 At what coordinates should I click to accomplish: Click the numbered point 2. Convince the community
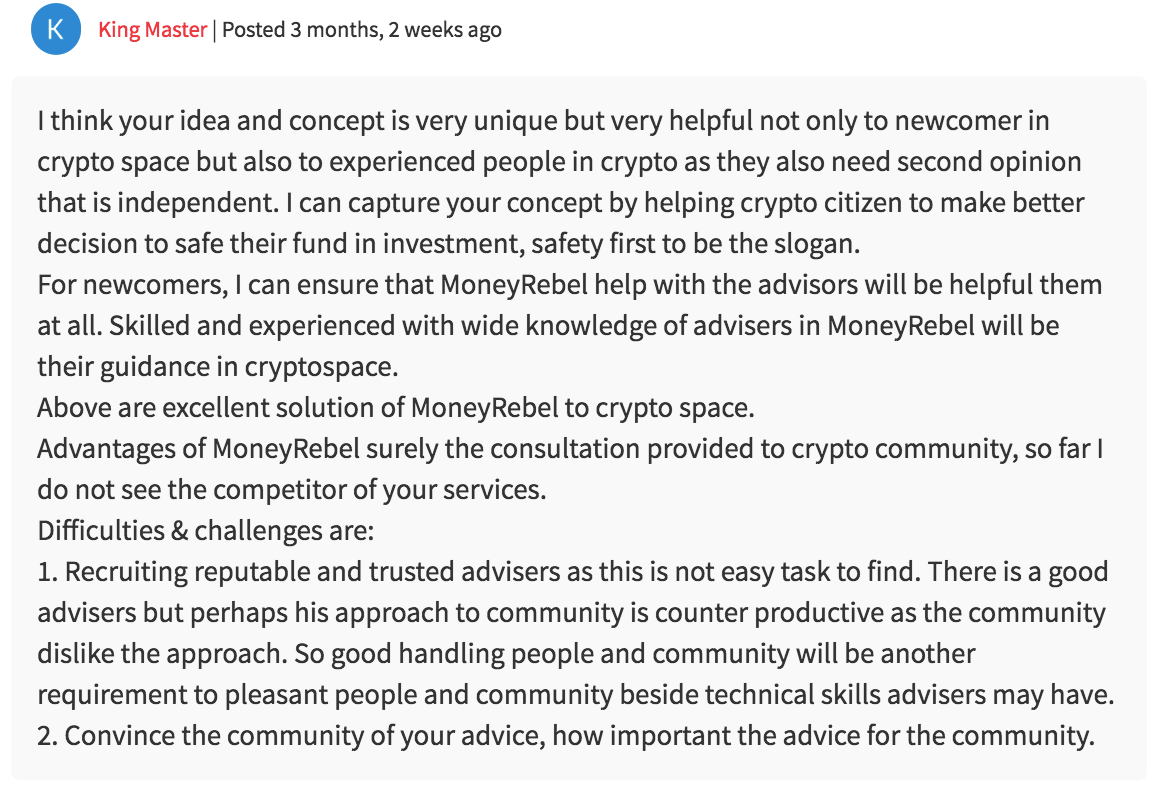tap(566, 736)
